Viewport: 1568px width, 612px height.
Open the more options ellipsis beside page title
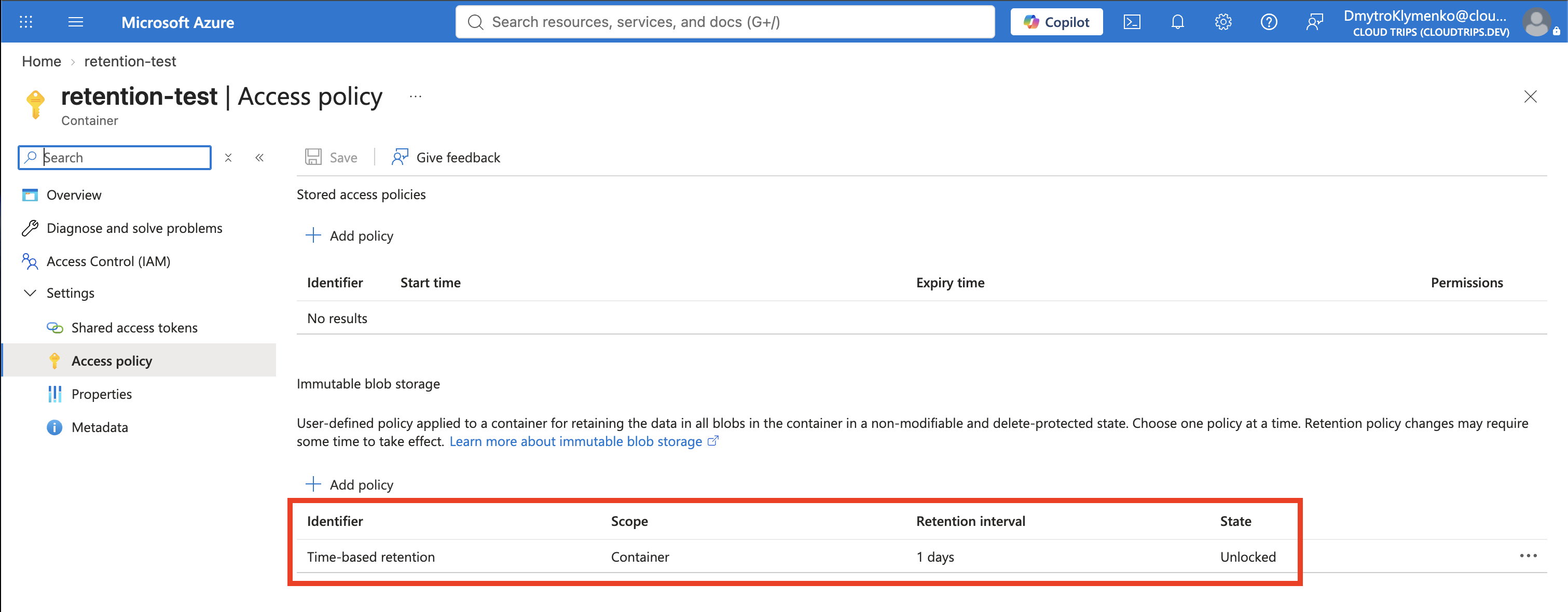(416, 96)
